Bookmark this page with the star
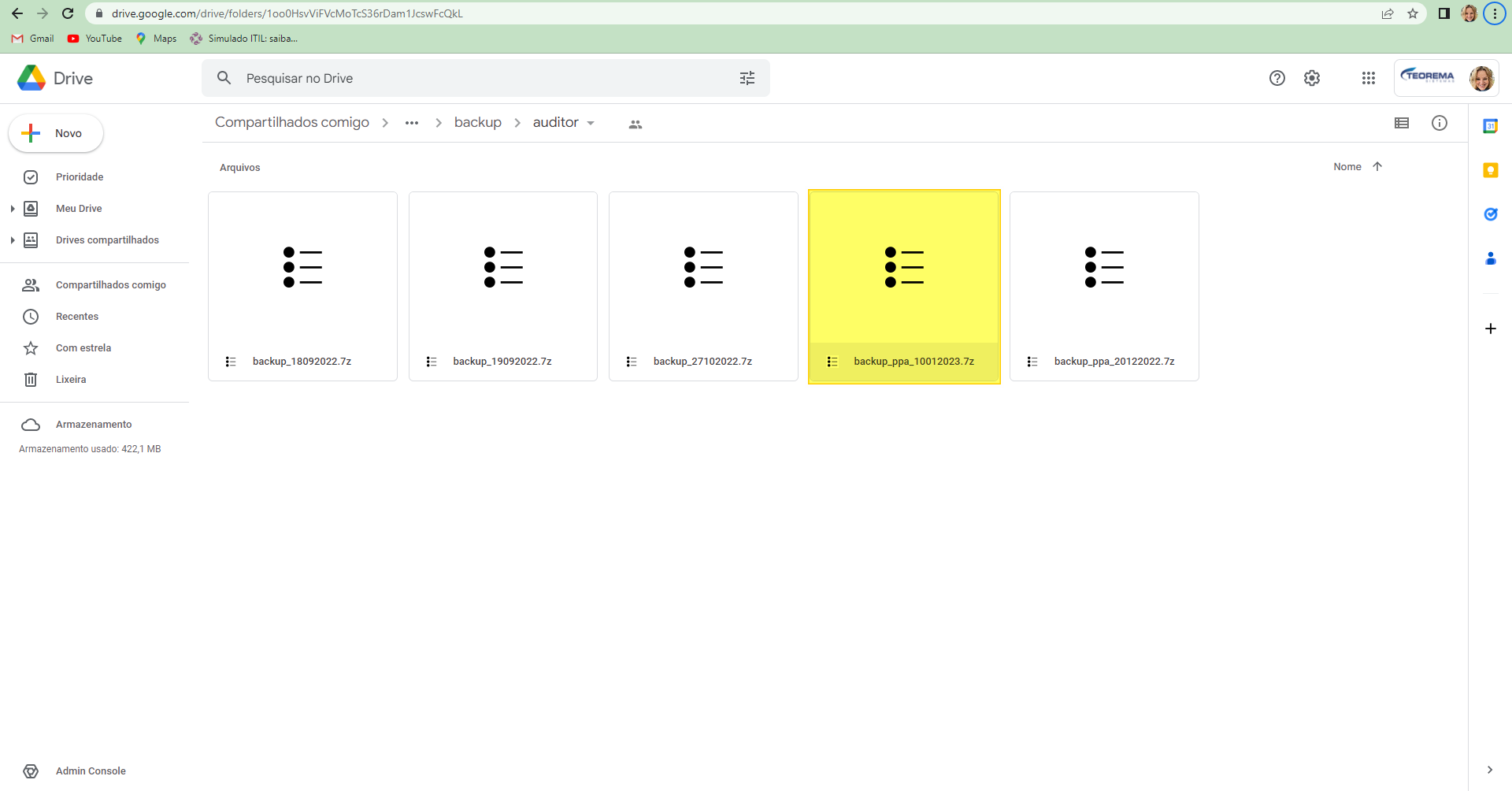 (x=1413, y=13)
